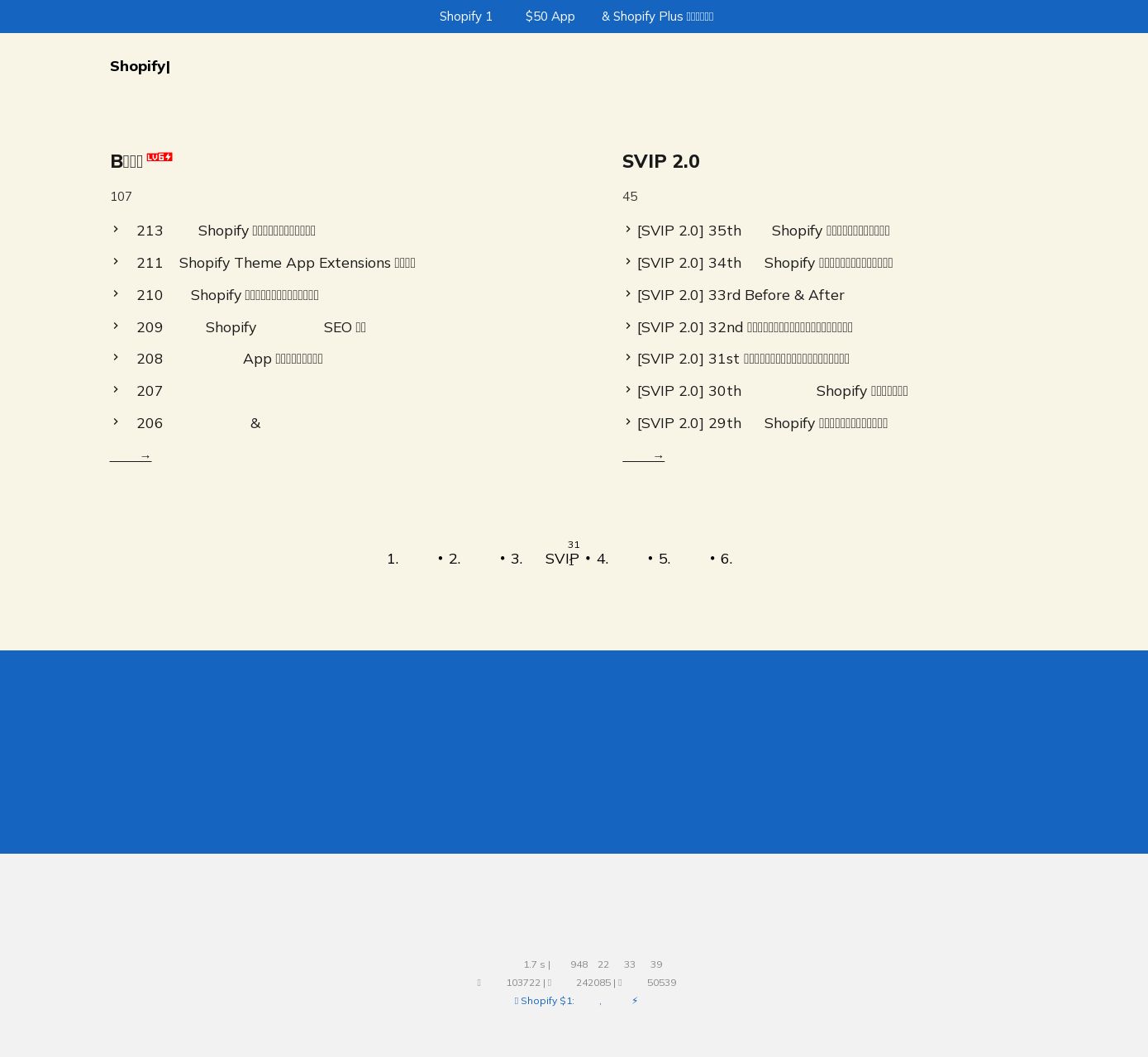Viewport: 1148px width, 1057px height.
Task: Click the red LIVE badge icon
Action: [x=160, y=157]
